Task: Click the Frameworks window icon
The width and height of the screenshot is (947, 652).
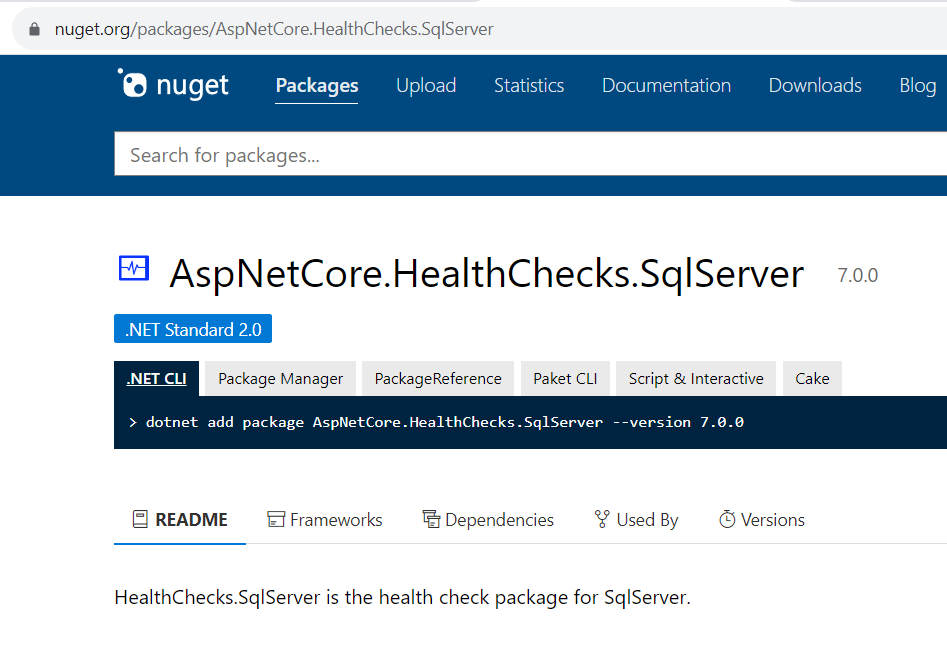Action: 276,519
